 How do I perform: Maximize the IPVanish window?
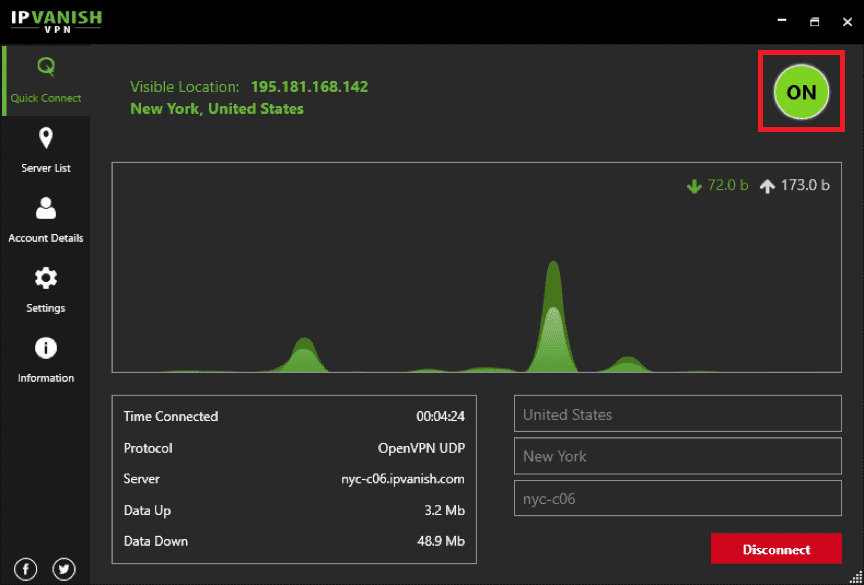(x=814, y=21)
